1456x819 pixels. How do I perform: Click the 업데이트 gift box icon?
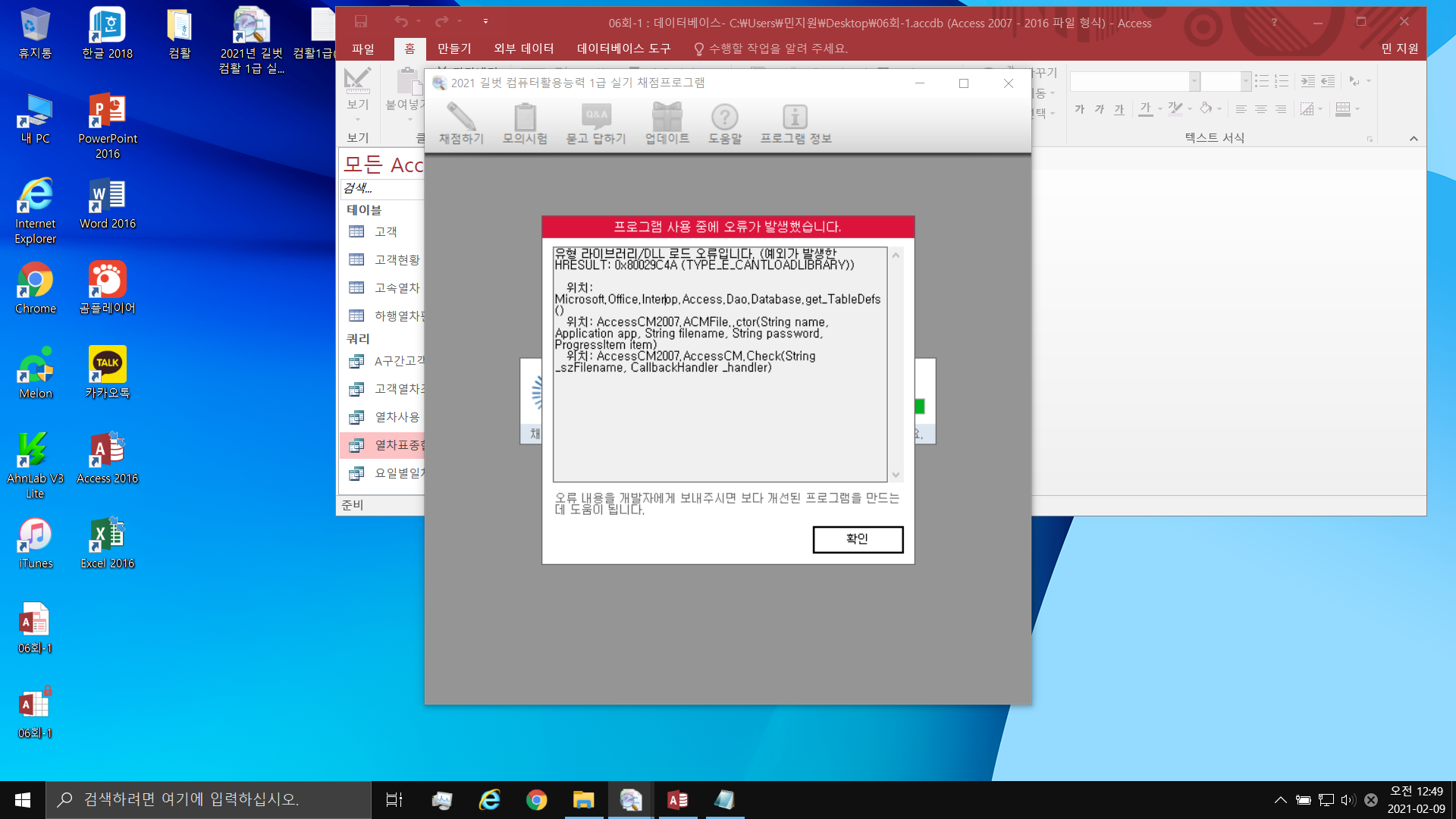(667, 118)
